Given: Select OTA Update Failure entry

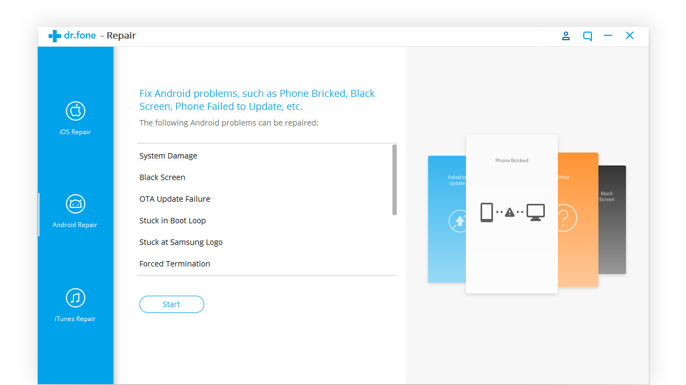Looking at the screenshot, I should coord(175,199).
